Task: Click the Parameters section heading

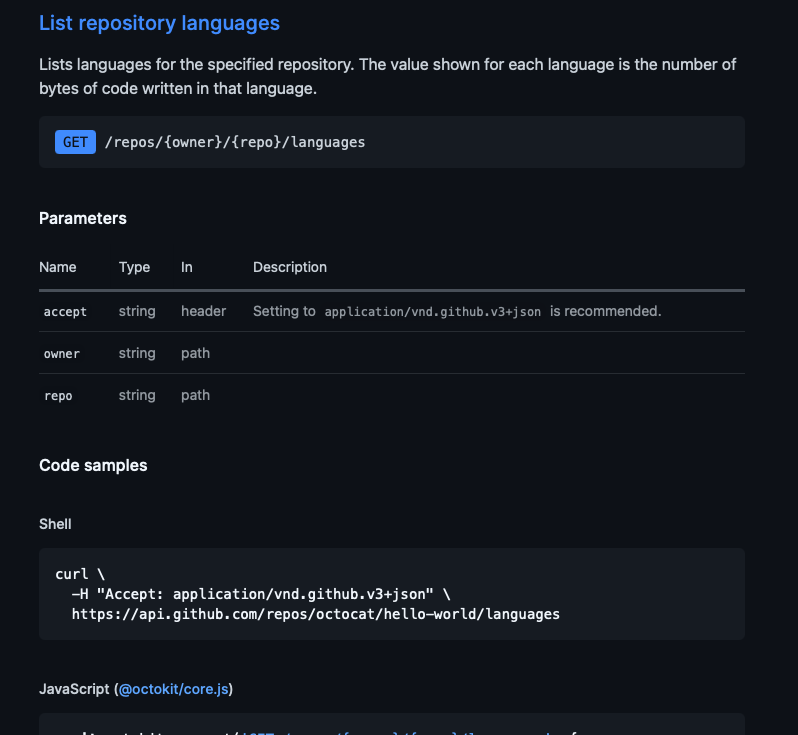Action: click(83, 218)
